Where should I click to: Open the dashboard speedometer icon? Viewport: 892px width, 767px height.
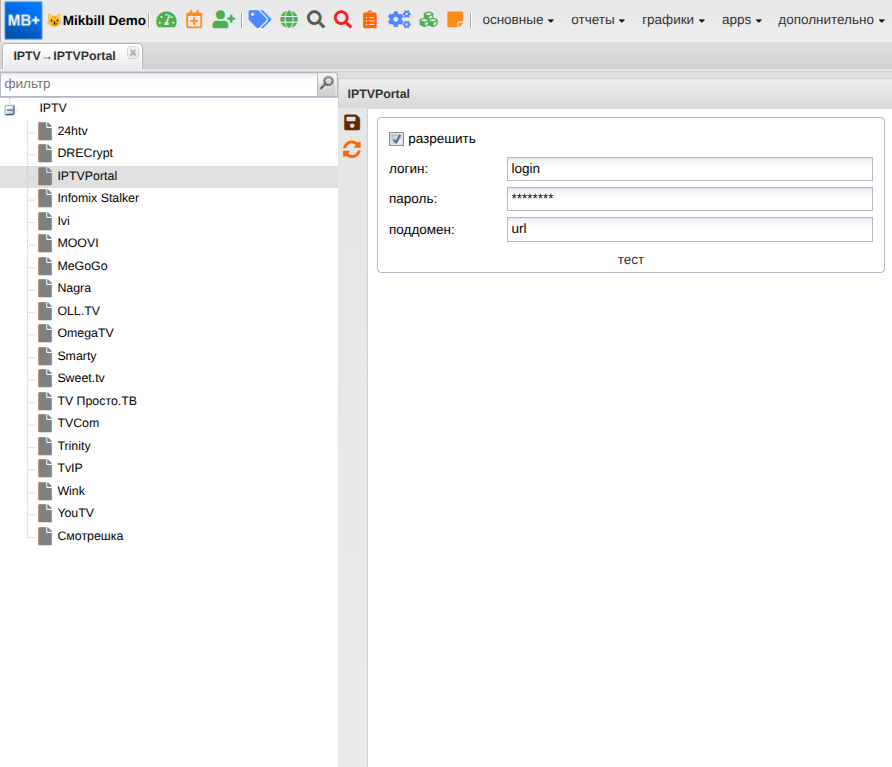[167, 20]
